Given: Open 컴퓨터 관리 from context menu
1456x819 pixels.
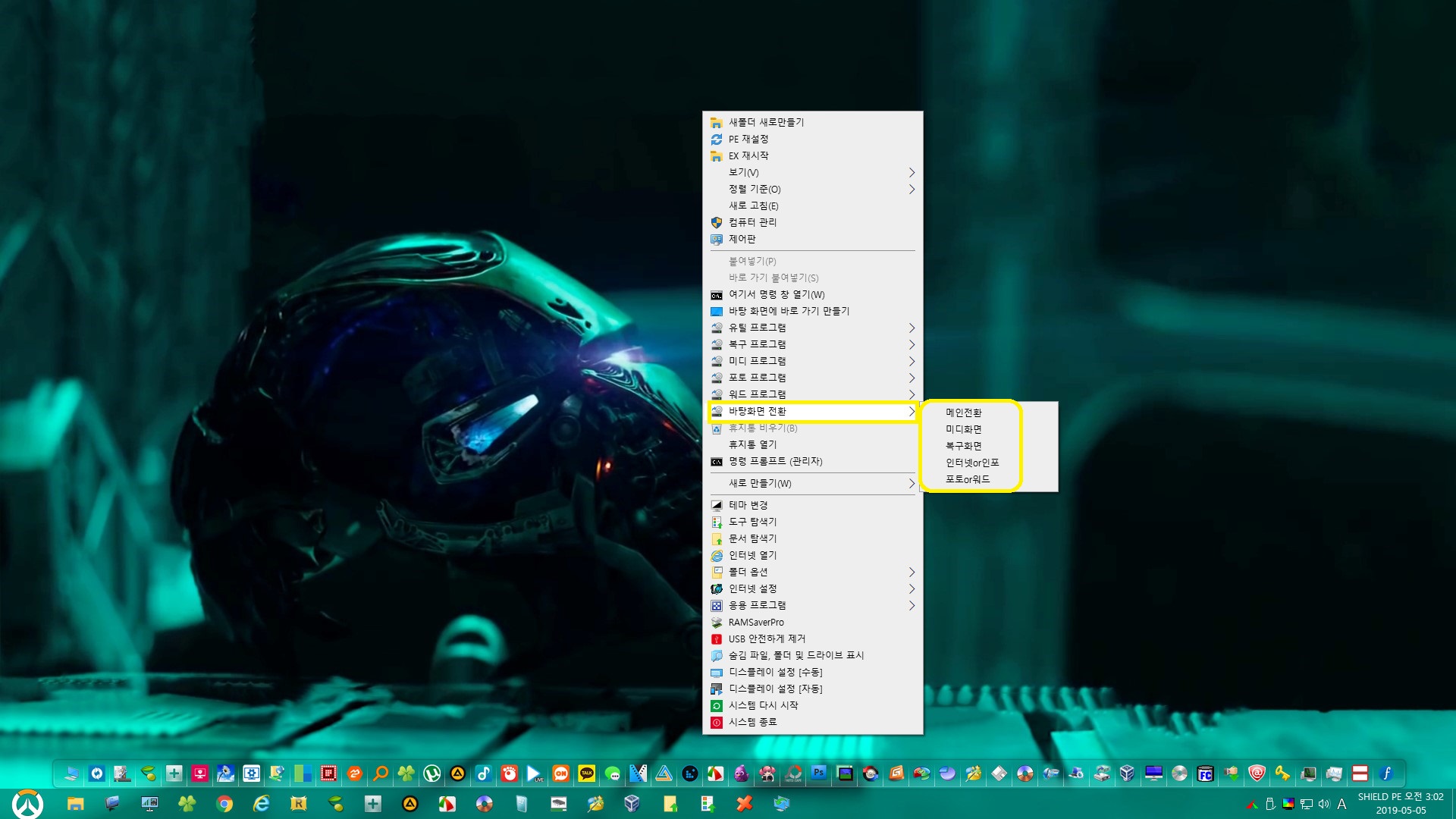Looking at the screenshot, I should point(813,222).
